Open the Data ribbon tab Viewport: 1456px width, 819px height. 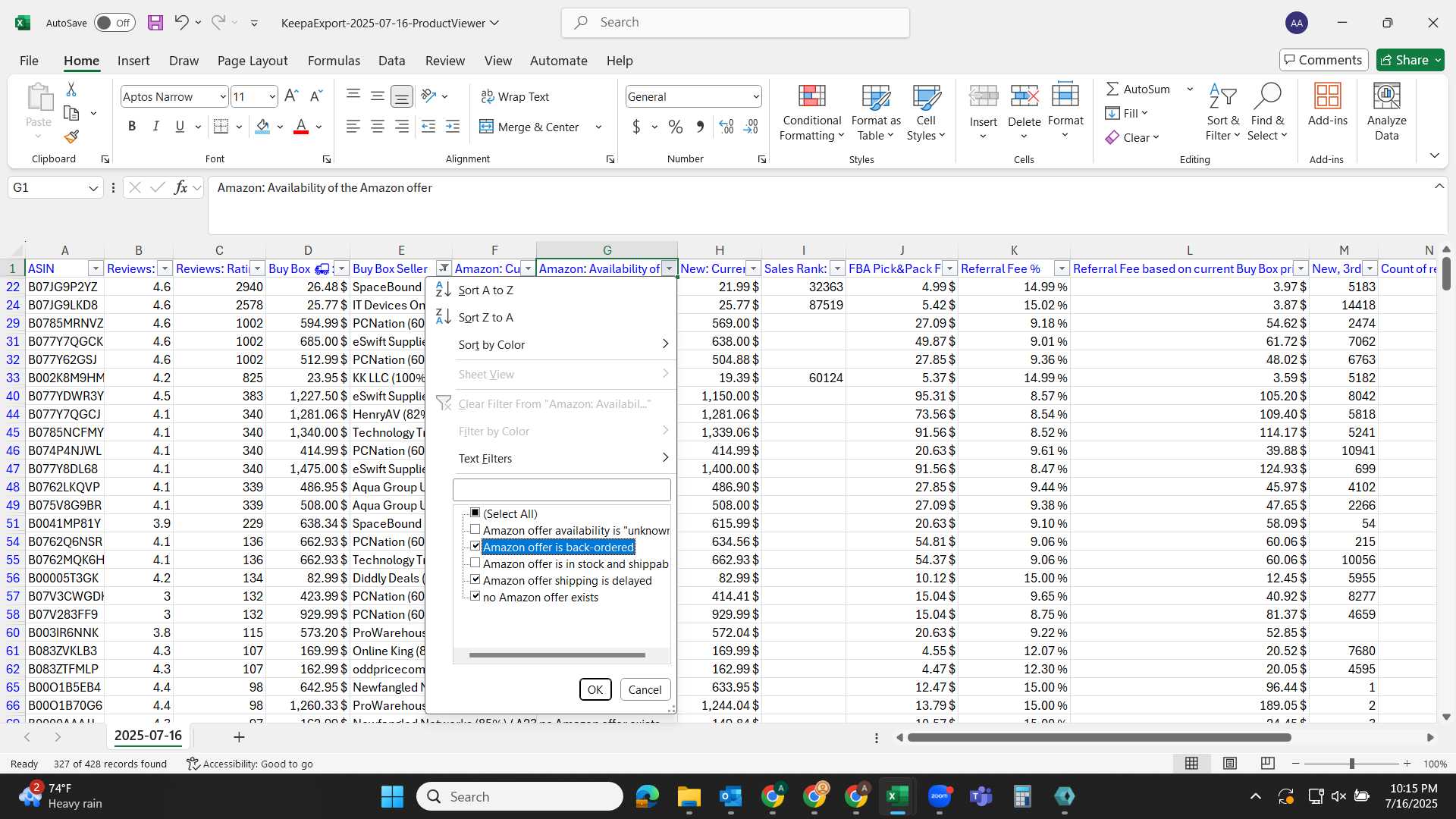pos(391,61)
